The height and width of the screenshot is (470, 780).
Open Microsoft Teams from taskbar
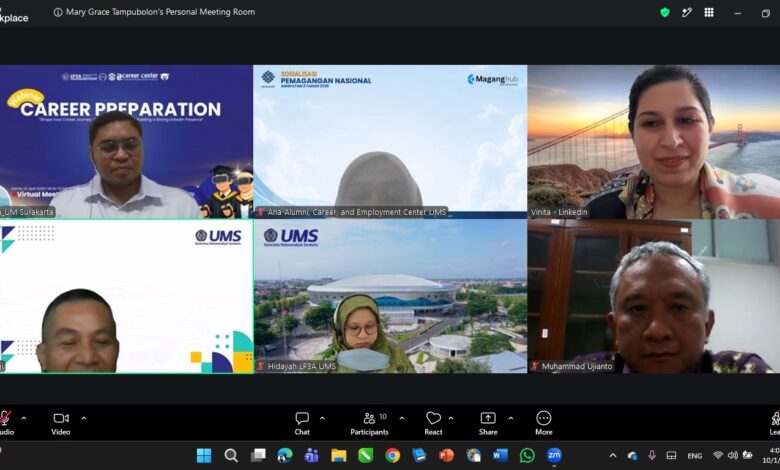pyautogui.click(x=311, y=455)
